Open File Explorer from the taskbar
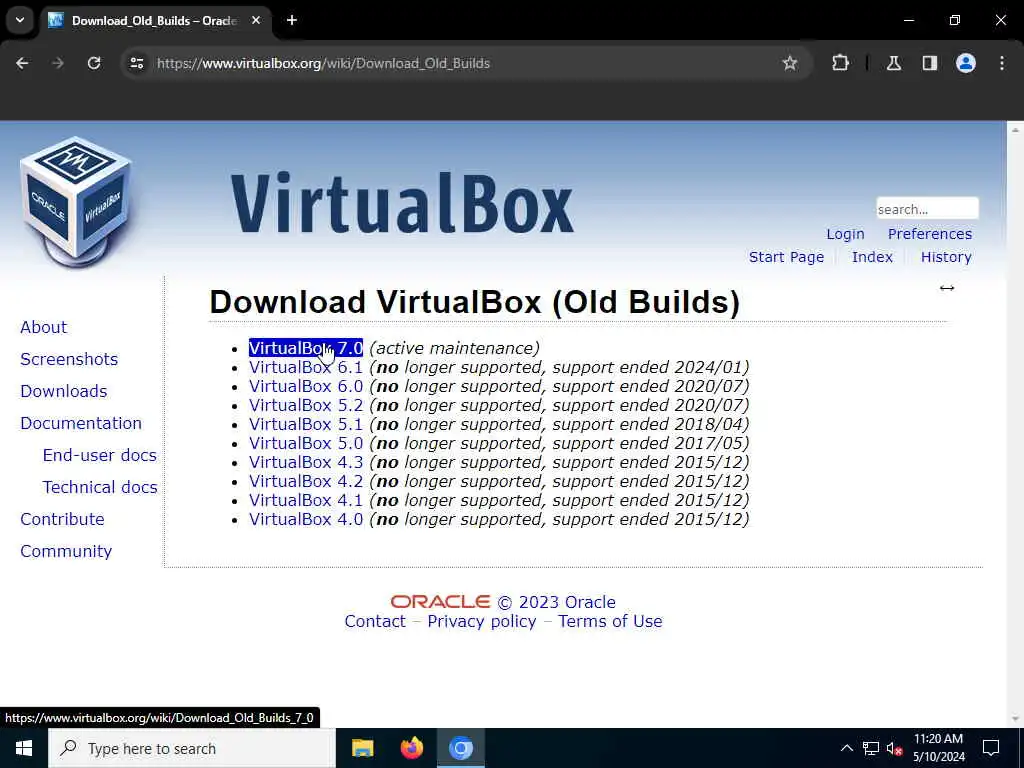The image size is (1024, 768). coord(362,748)
